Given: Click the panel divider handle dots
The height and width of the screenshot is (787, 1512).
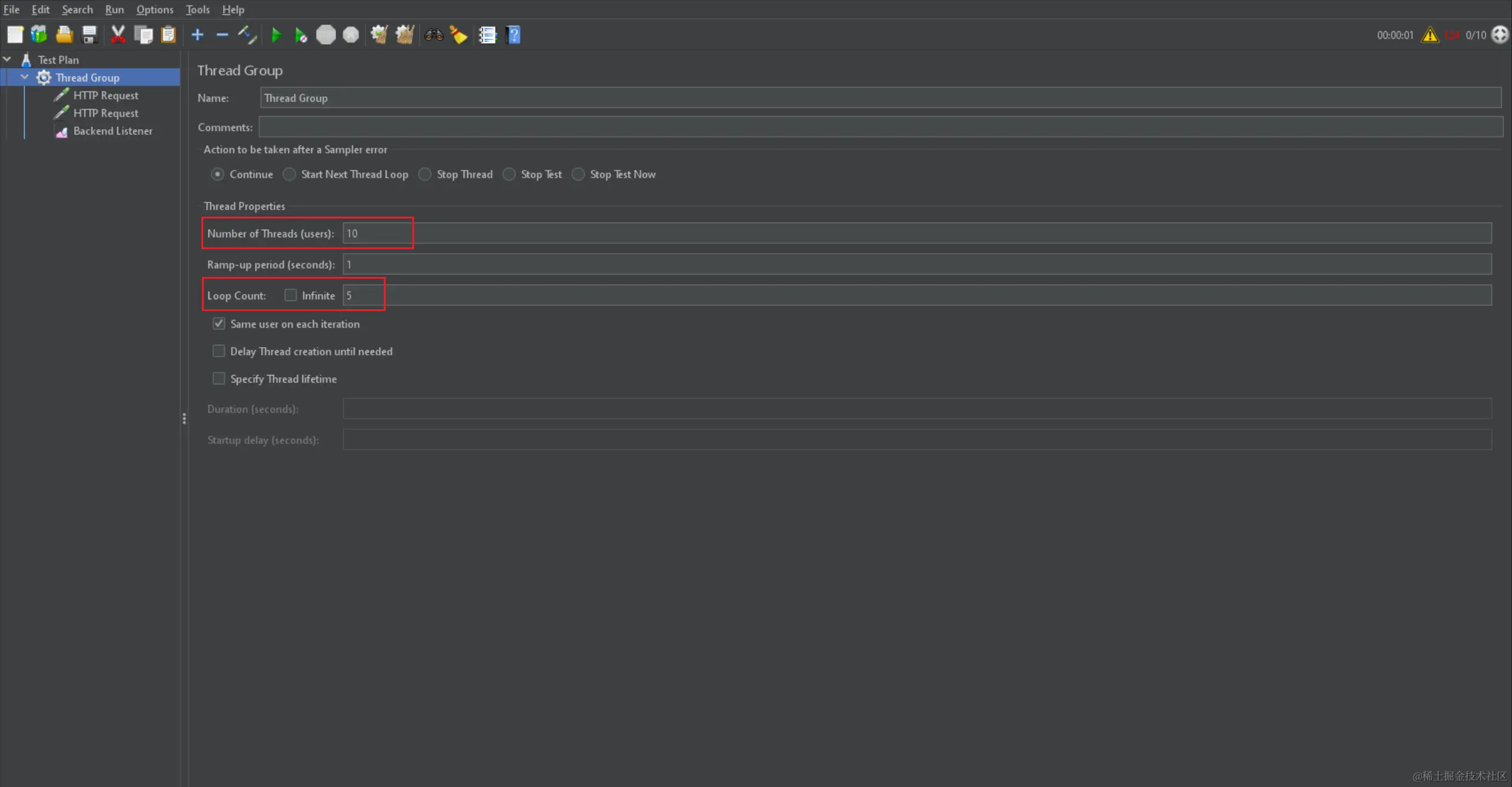Looking at the screenshot, I should pos(184,419).
